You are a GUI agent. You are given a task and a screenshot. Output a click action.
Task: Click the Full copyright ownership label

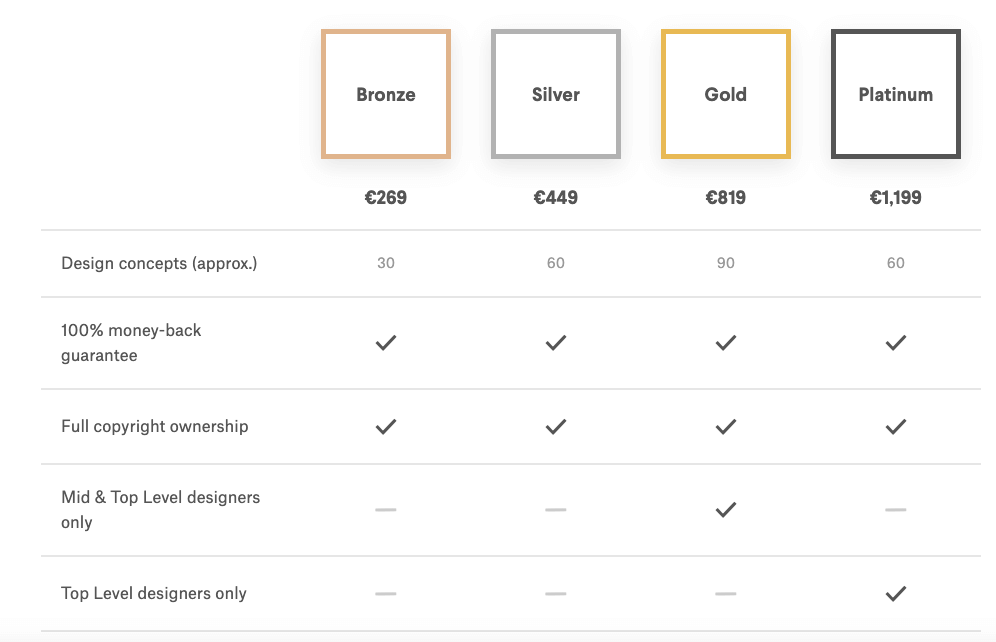pyautogui.click(x=154, y=426)
